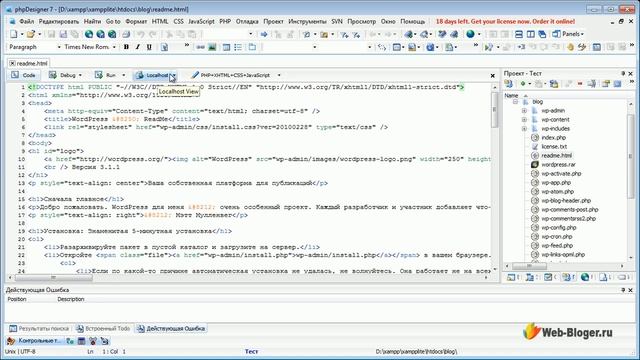
Task: Toggle Underline formatting
Action: click(x=149, y=47)
